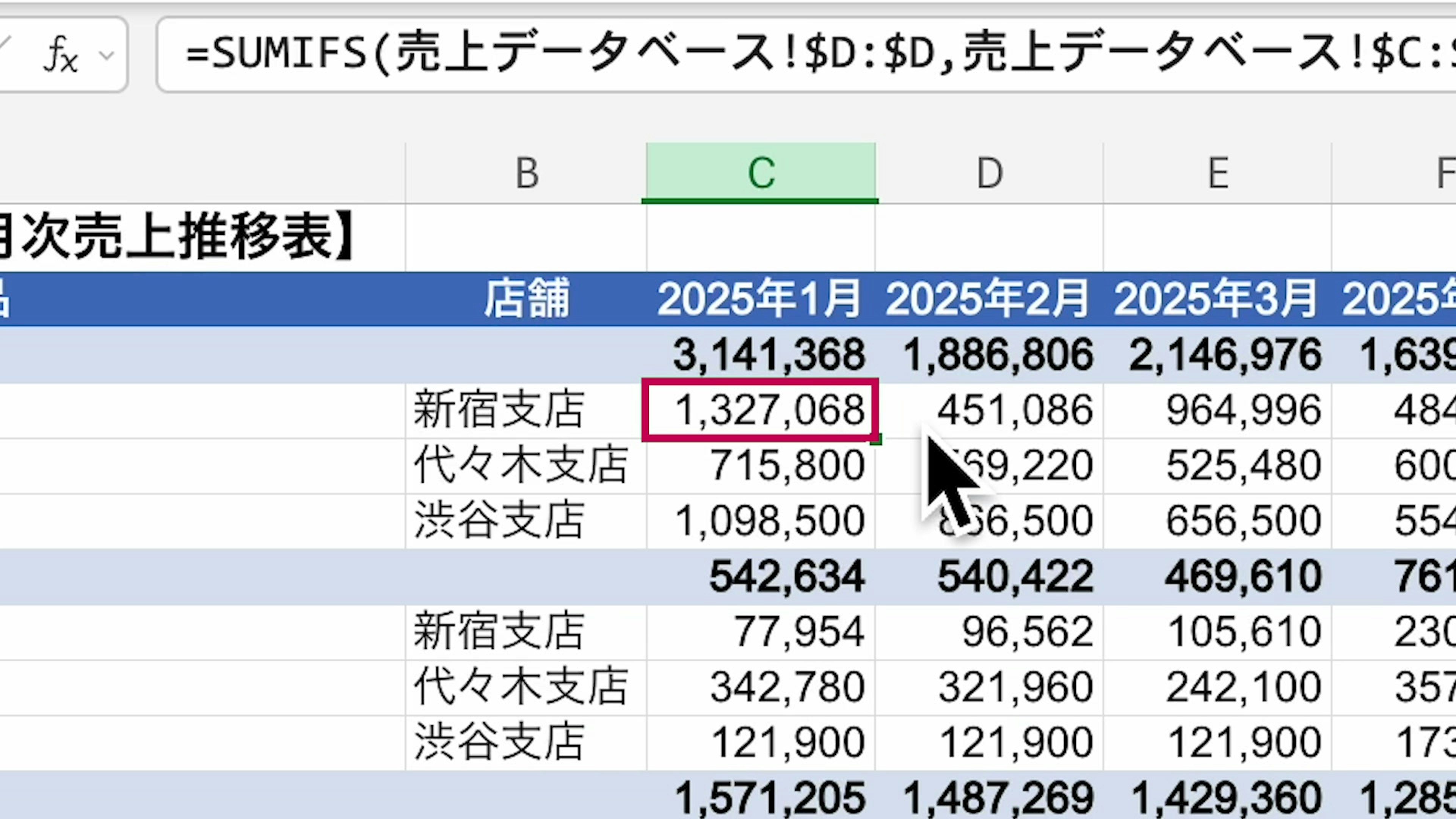1456x819 pixels.
Task: Select column B header
Action: click(x=526, y=173)
